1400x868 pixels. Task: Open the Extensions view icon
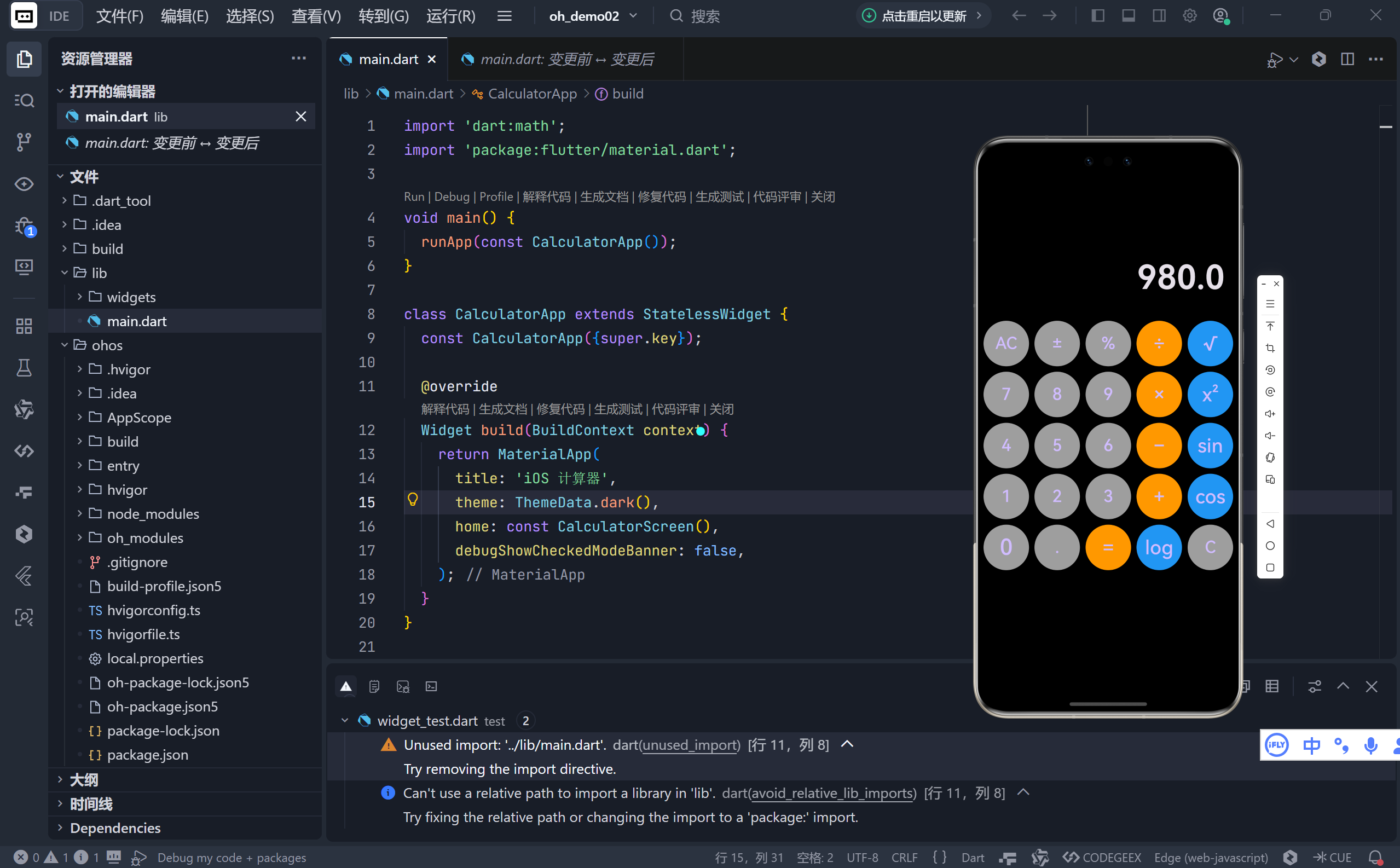click(x=24, y=326)
